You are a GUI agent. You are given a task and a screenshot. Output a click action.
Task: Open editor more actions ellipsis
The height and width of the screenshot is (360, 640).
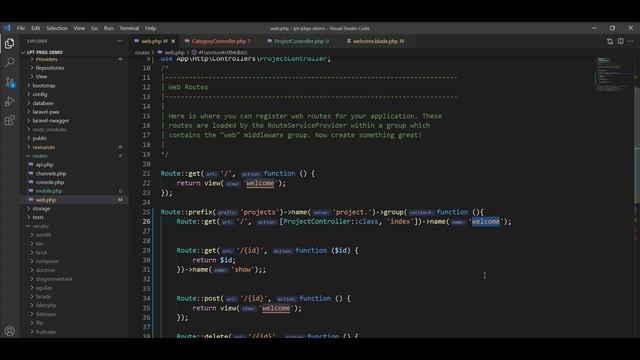(631, 41)
